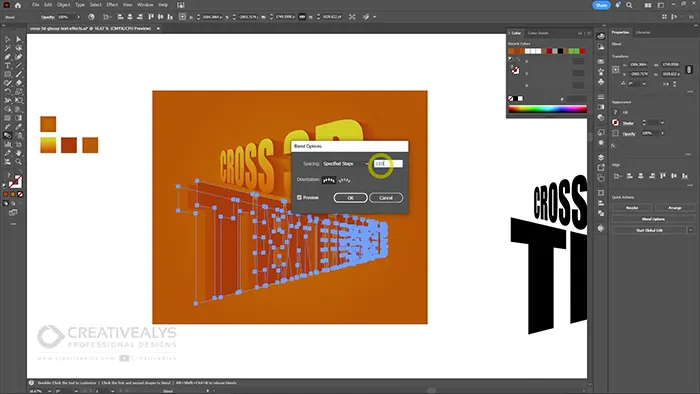
Task: Open the File menu
Action: pos(35,5)
